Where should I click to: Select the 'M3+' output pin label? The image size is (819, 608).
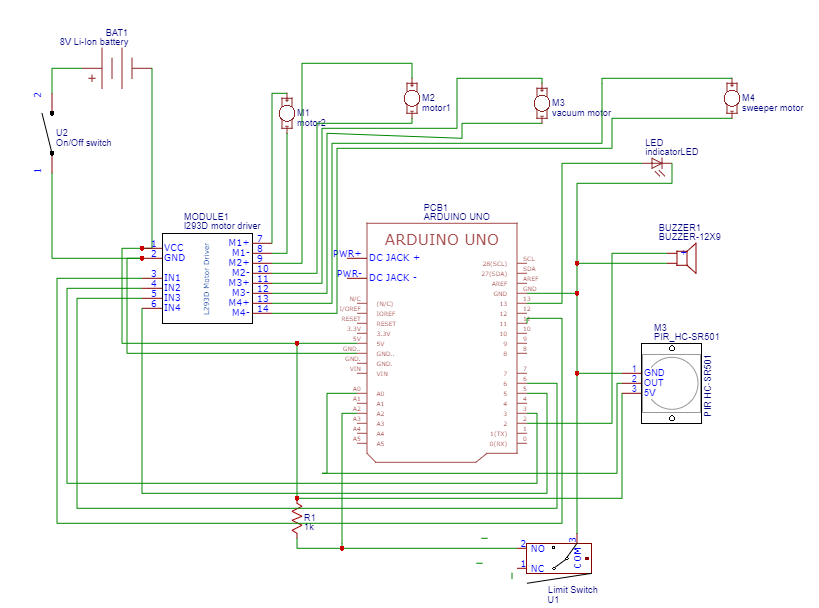tap(239, 283)
